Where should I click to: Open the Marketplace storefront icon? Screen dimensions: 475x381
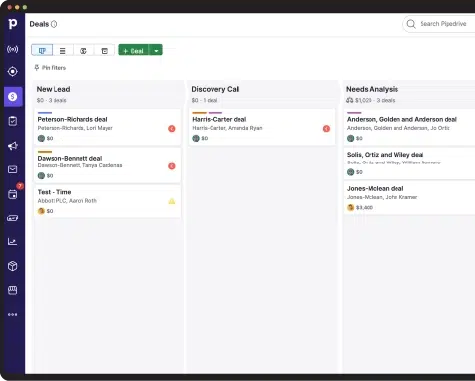coord(13,290)
